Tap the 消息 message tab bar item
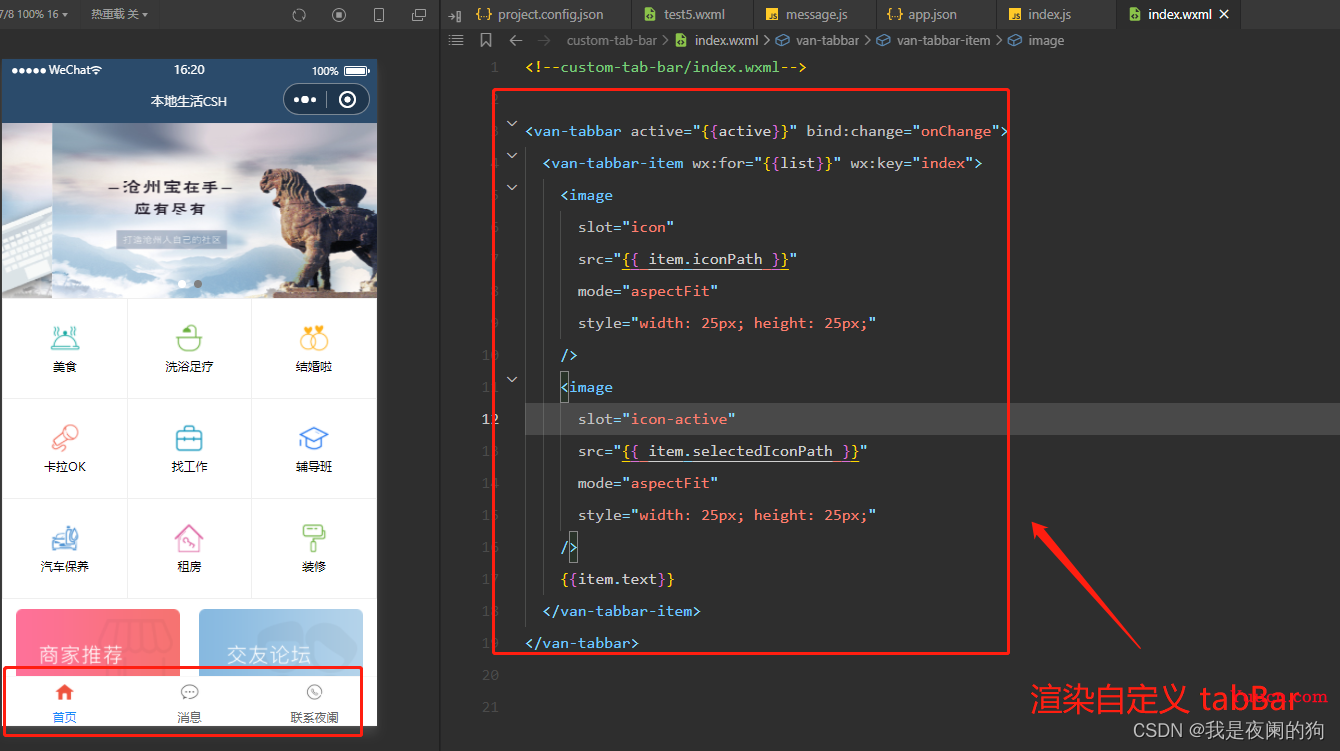Screen dimensions: 1340x751 (189, 703)
